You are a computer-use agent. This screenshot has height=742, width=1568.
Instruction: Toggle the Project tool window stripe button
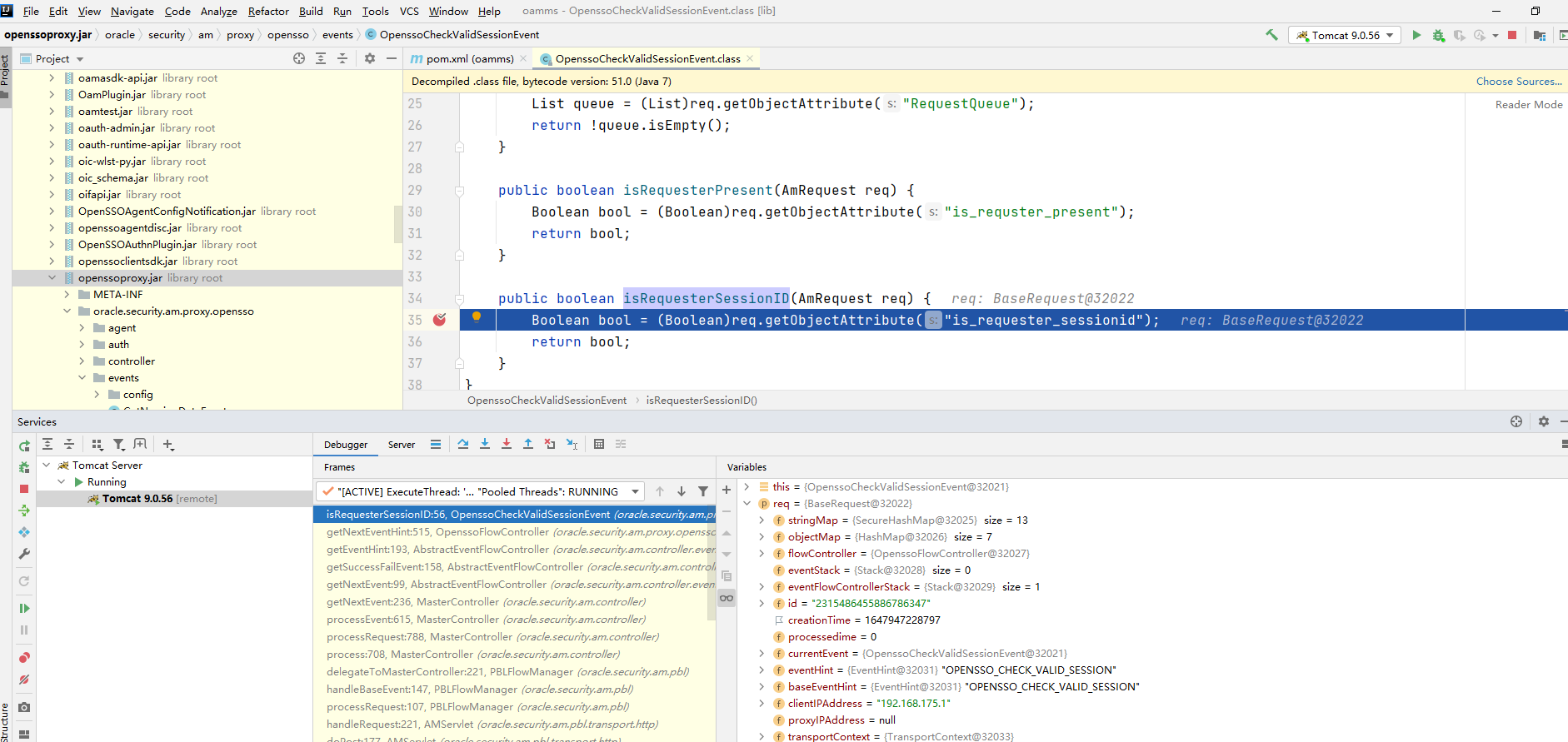5,77
